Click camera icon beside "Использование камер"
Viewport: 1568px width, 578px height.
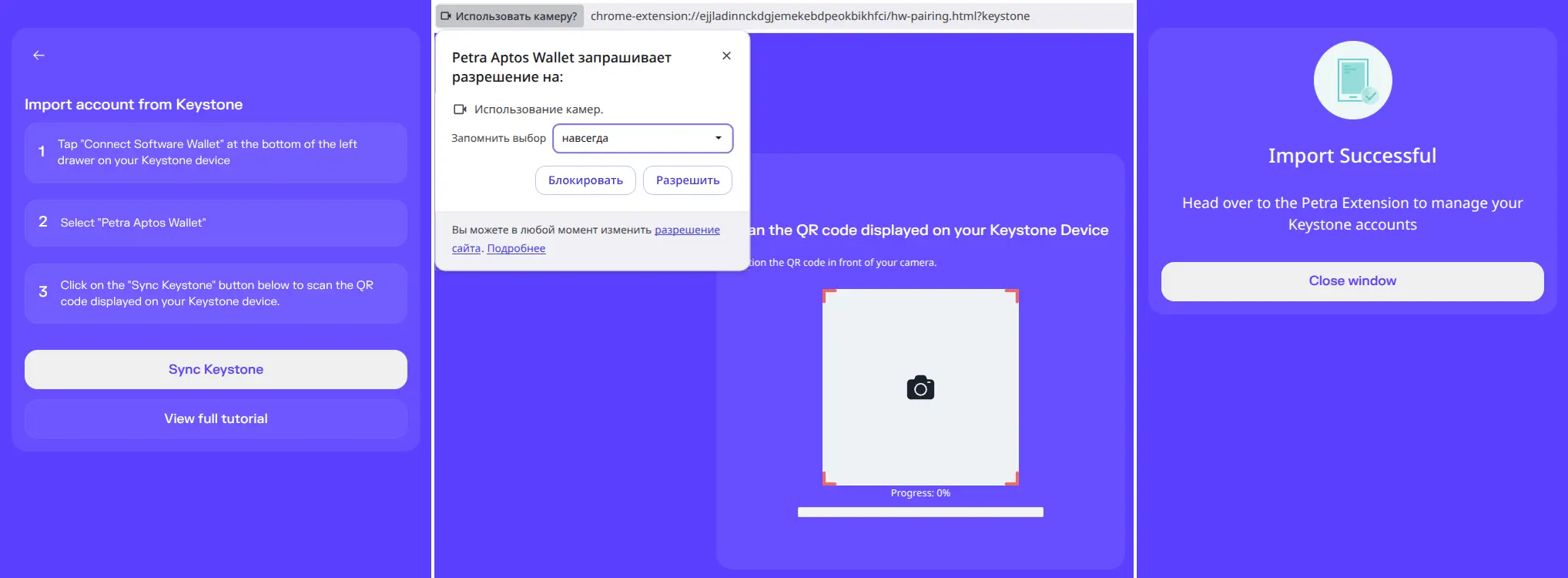tap(460, 109)
